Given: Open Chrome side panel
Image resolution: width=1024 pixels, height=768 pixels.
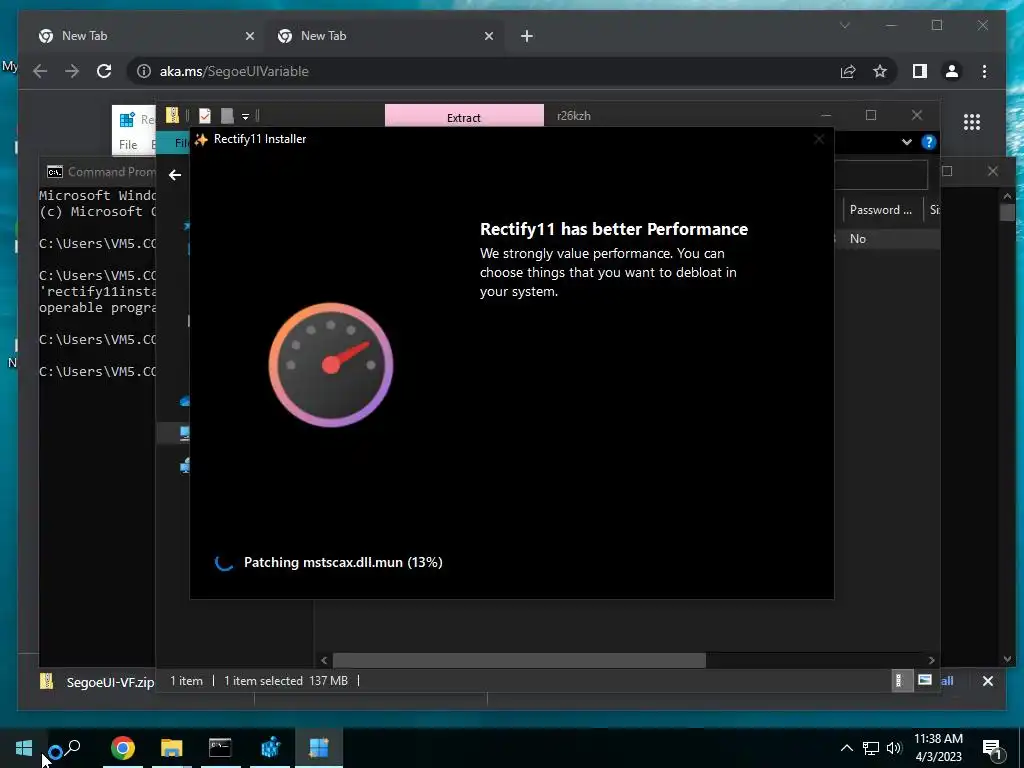Looking at the screenshot, I should coord(920,71).
